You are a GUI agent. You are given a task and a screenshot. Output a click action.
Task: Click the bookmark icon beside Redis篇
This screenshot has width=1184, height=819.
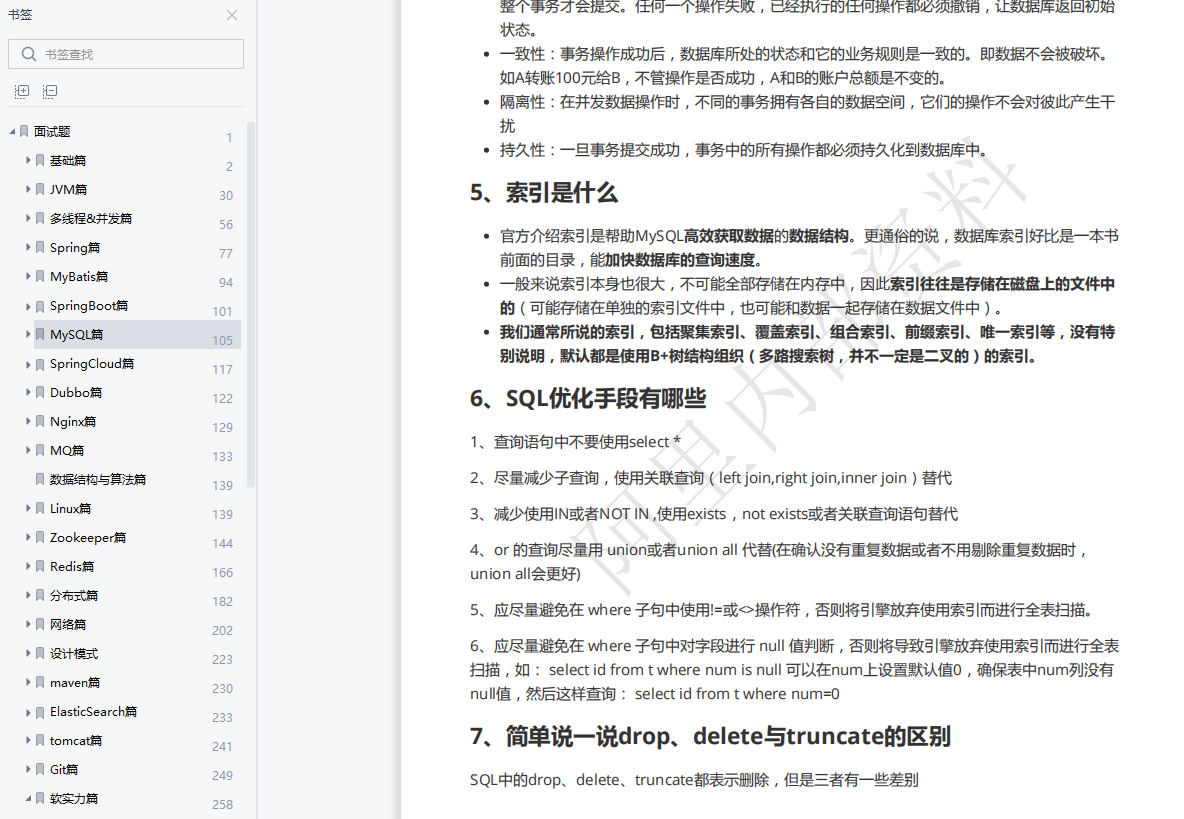tap(40, 566)
